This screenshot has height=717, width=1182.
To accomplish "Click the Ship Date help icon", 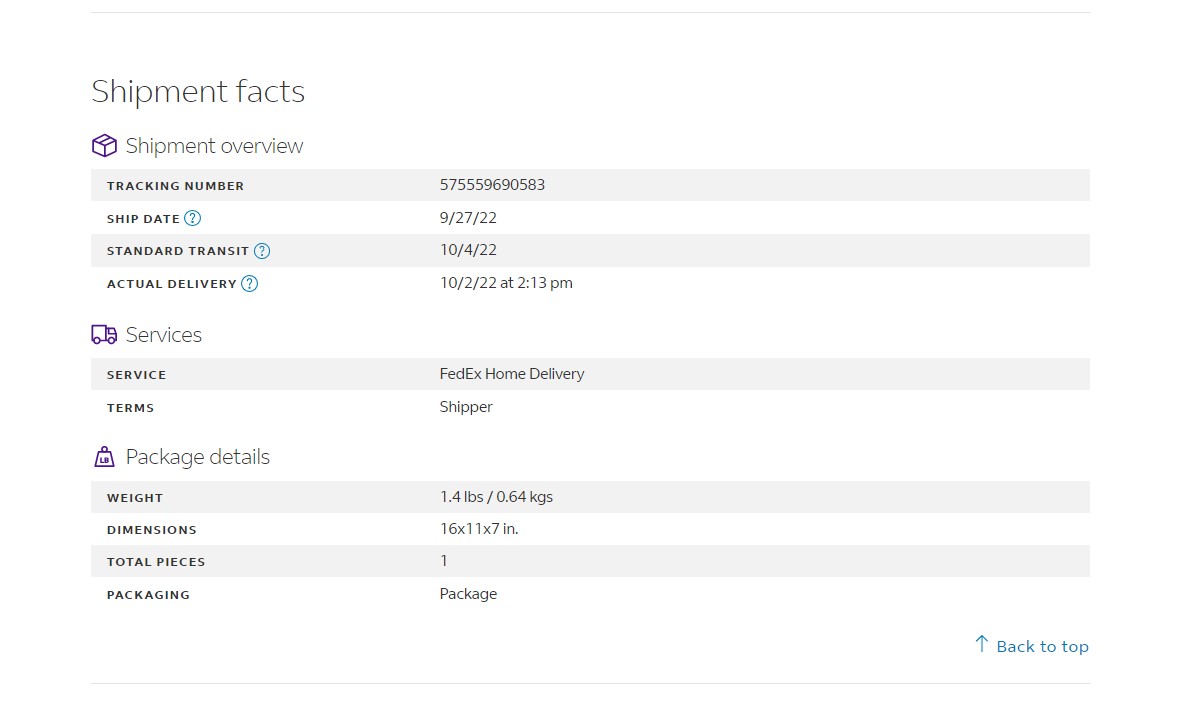I will [x=193, y=218].
